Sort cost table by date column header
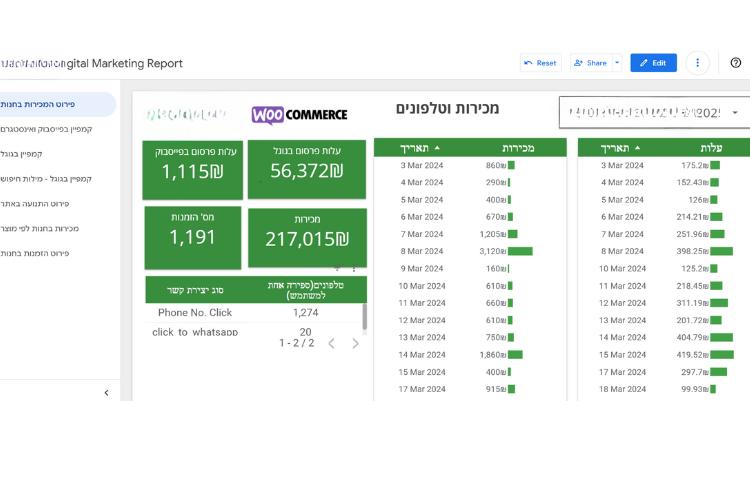 [615, 148]
